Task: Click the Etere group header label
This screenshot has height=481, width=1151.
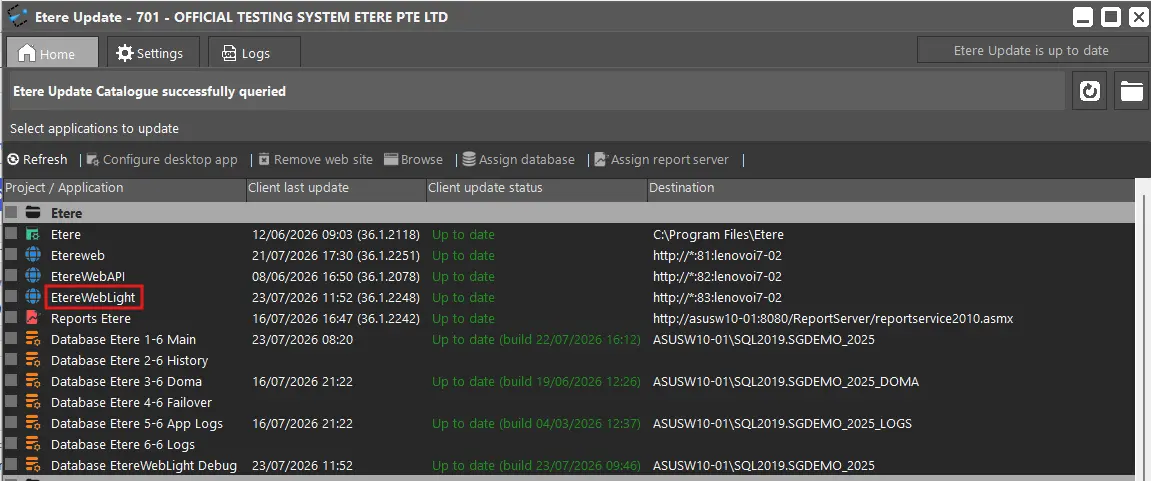Action: tap(66, 213)
